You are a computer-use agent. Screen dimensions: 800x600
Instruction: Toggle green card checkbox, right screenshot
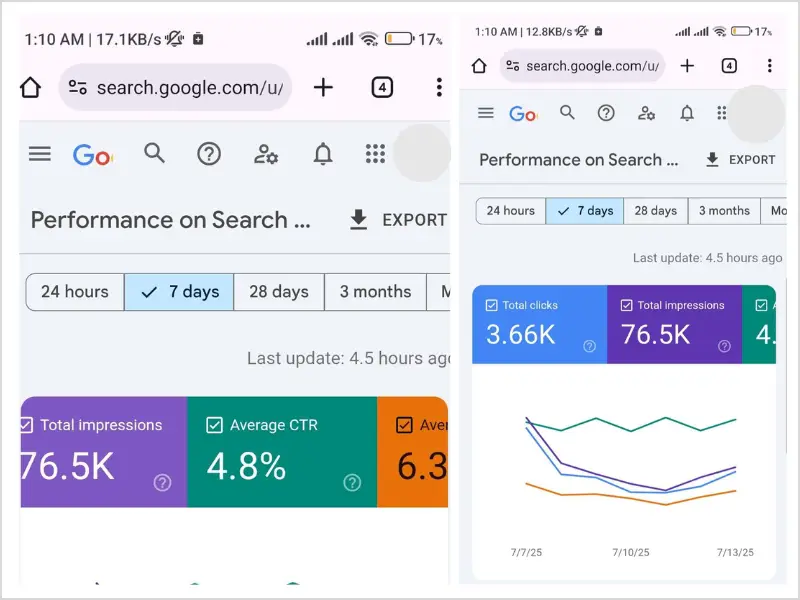[761, 305]
